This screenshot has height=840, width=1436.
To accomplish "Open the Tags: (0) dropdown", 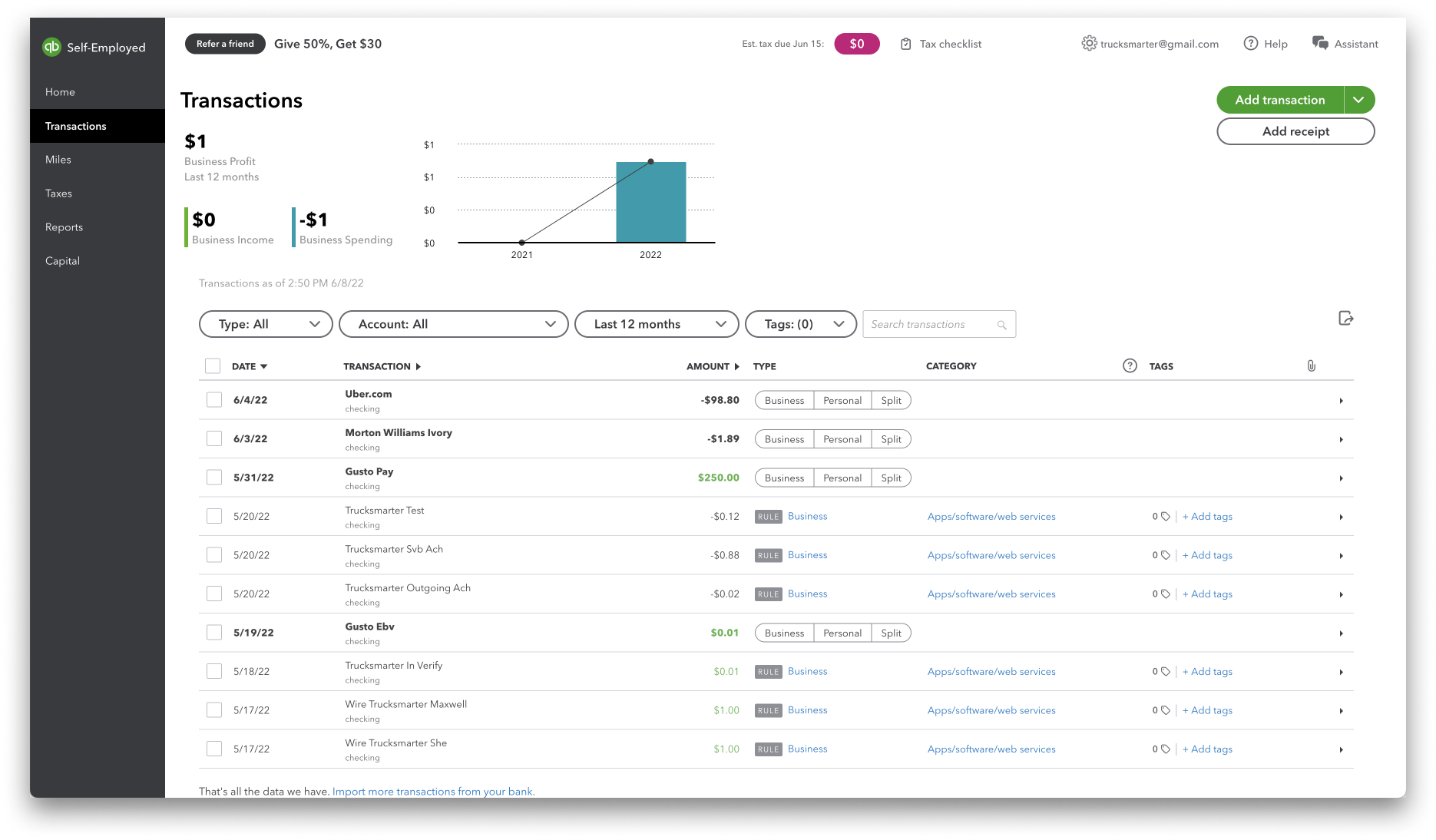I will point(801,324).
